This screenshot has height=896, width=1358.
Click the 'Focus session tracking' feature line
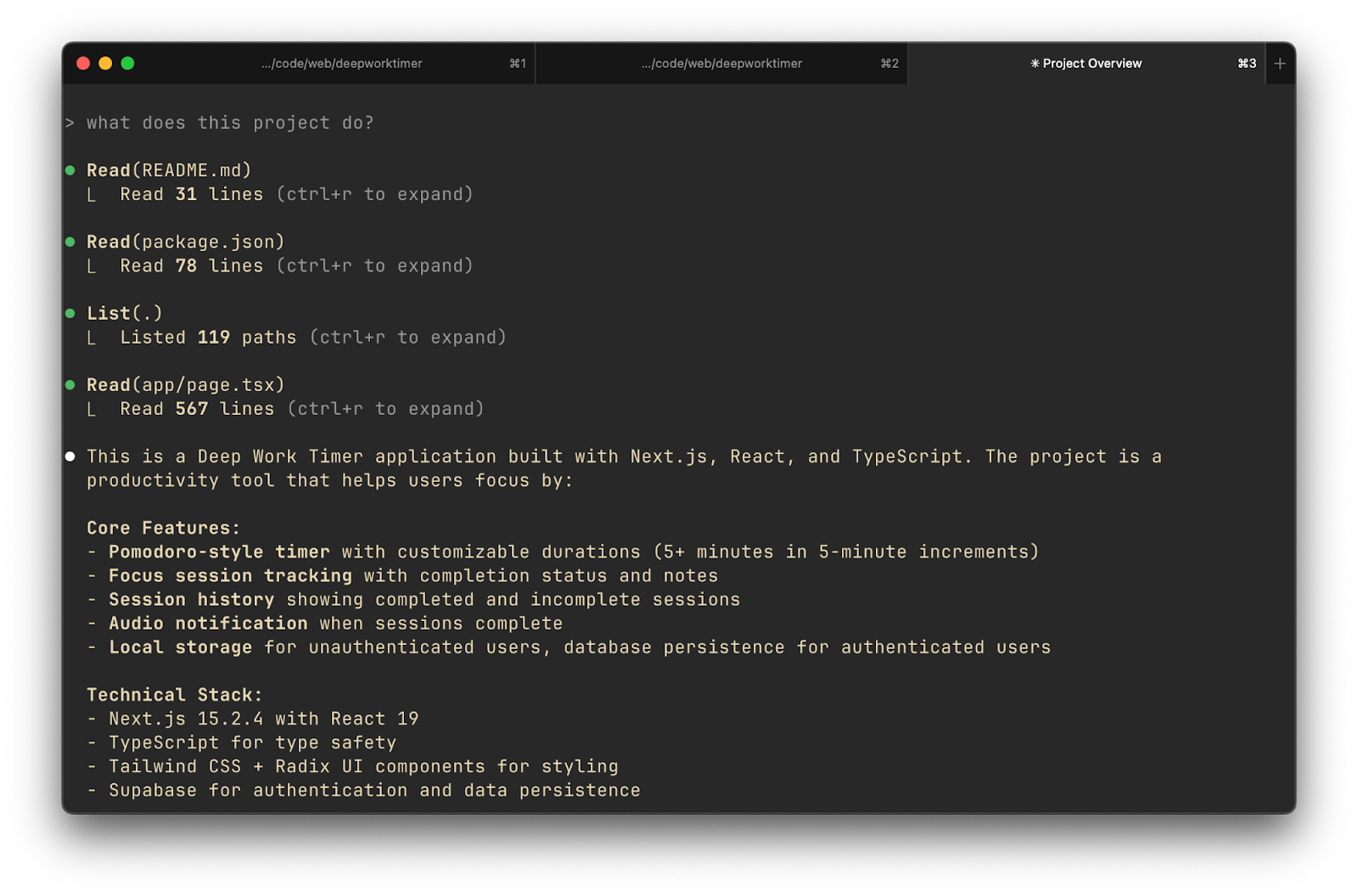click(402, 575)
